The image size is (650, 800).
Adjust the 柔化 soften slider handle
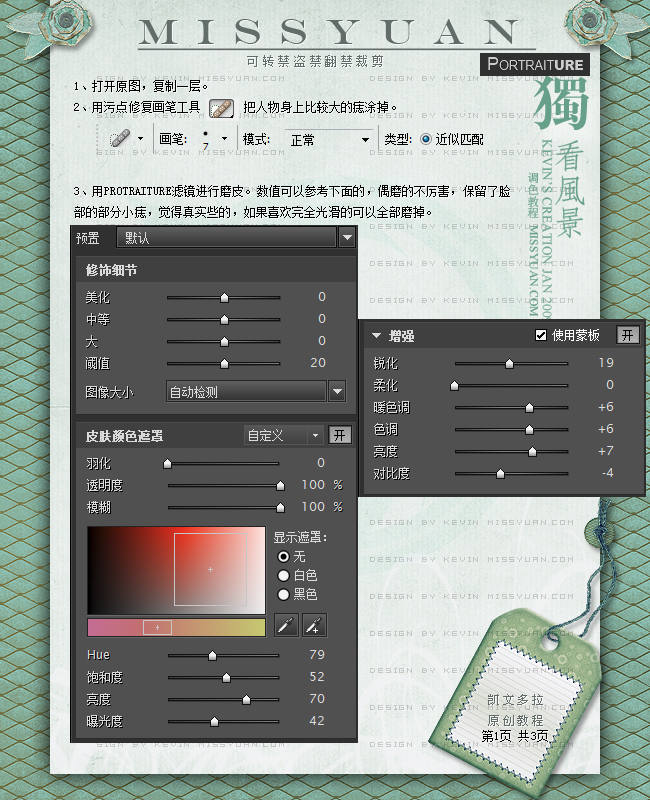[454, 386]
